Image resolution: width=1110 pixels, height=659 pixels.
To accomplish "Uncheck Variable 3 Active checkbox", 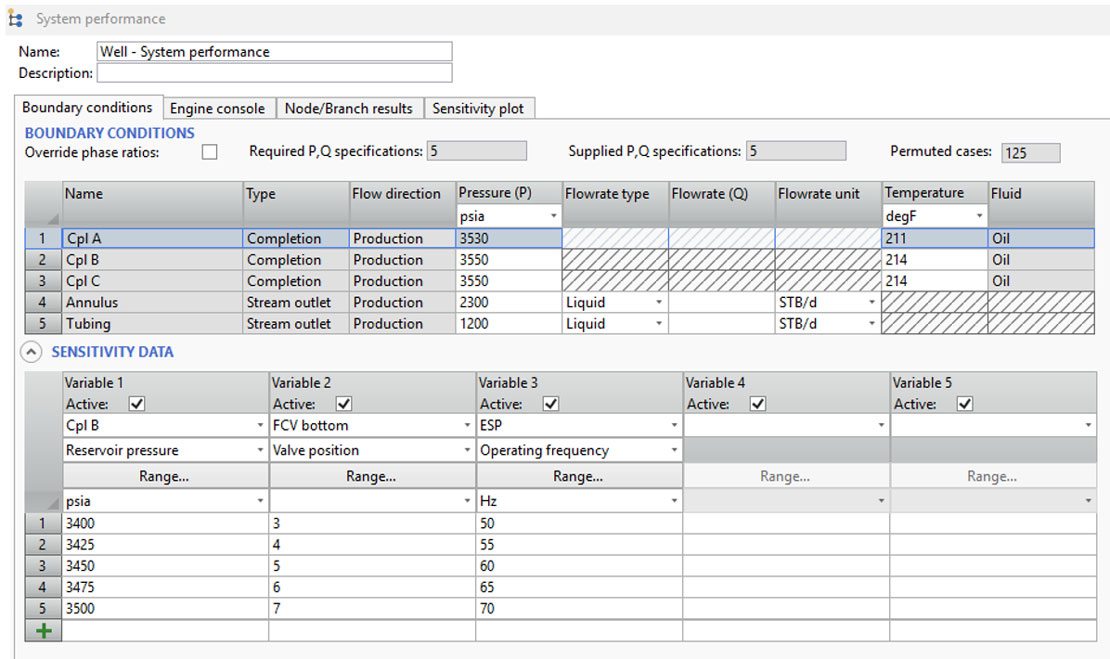I will [551, 404].
